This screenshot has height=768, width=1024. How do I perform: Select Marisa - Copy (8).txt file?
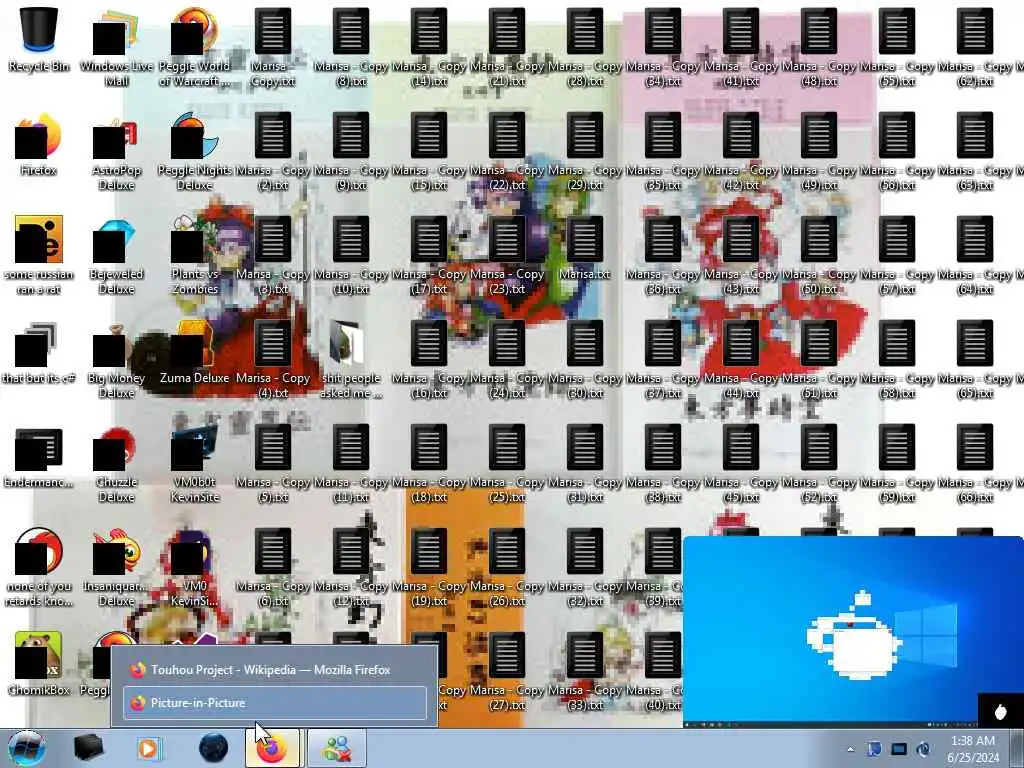[x=351, y=47]
